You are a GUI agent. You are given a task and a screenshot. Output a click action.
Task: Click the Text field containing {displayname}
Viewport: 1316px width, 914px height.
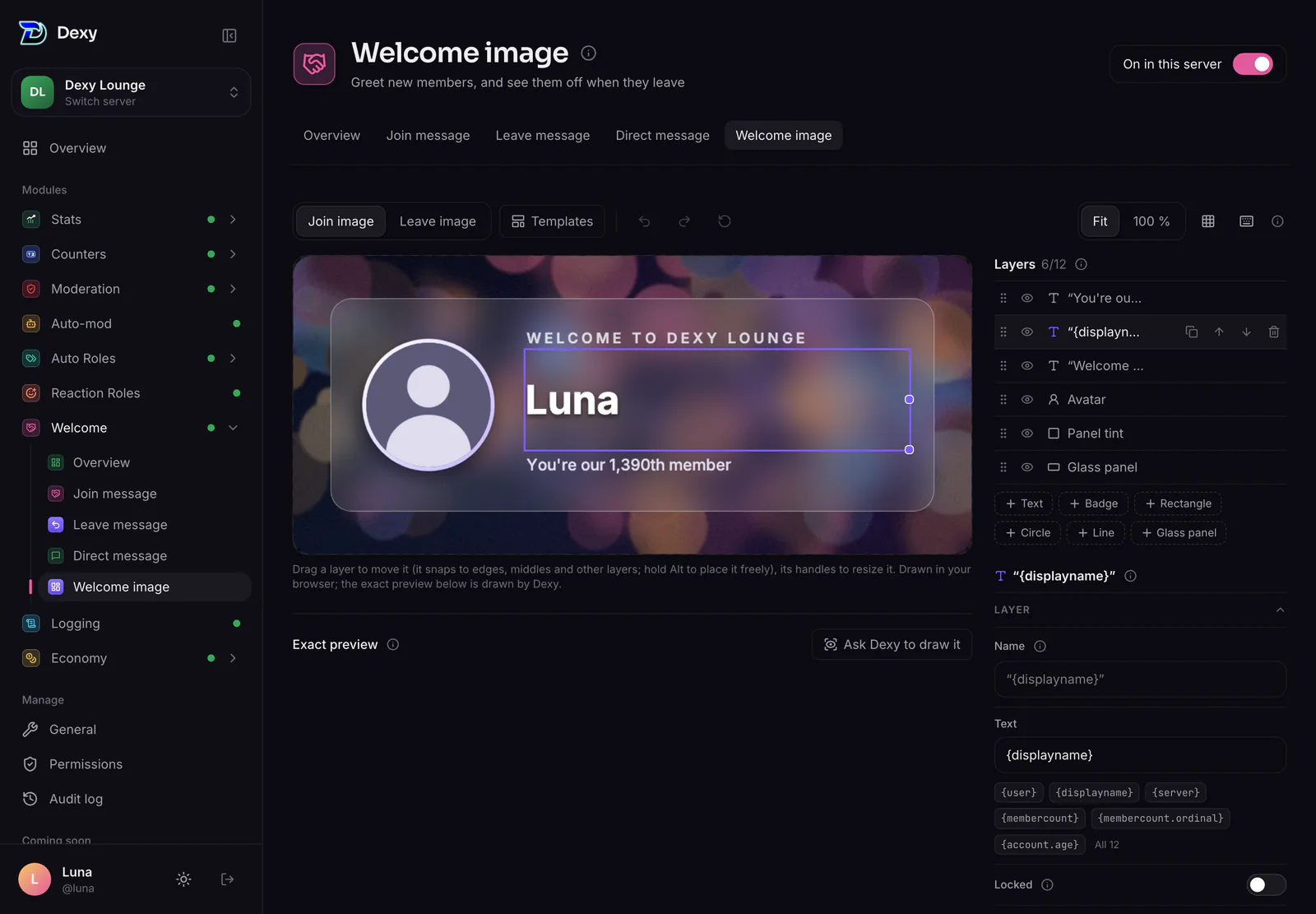(1140, 755)
